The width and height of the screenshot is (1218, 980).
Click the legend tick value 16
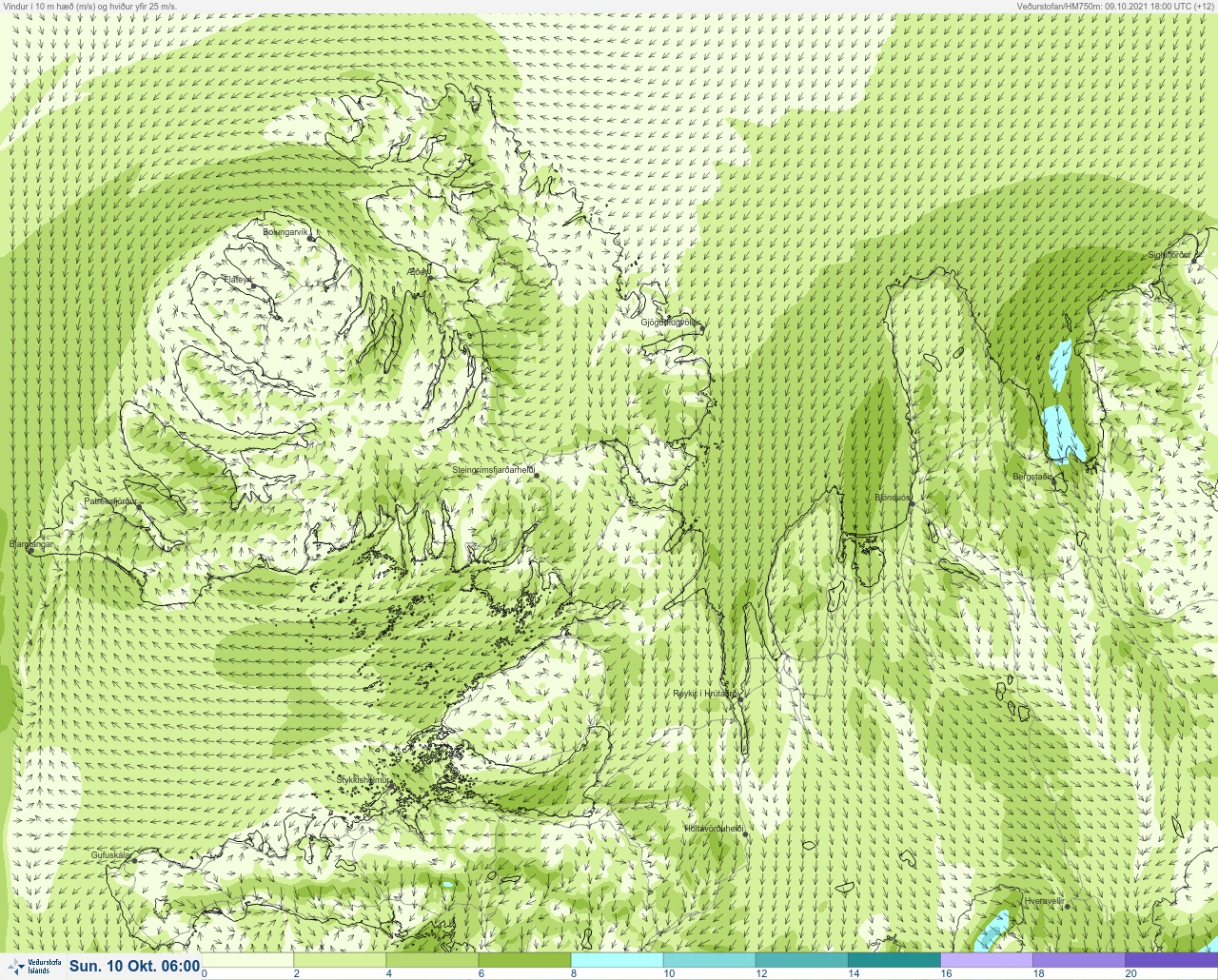click(946, 973)
